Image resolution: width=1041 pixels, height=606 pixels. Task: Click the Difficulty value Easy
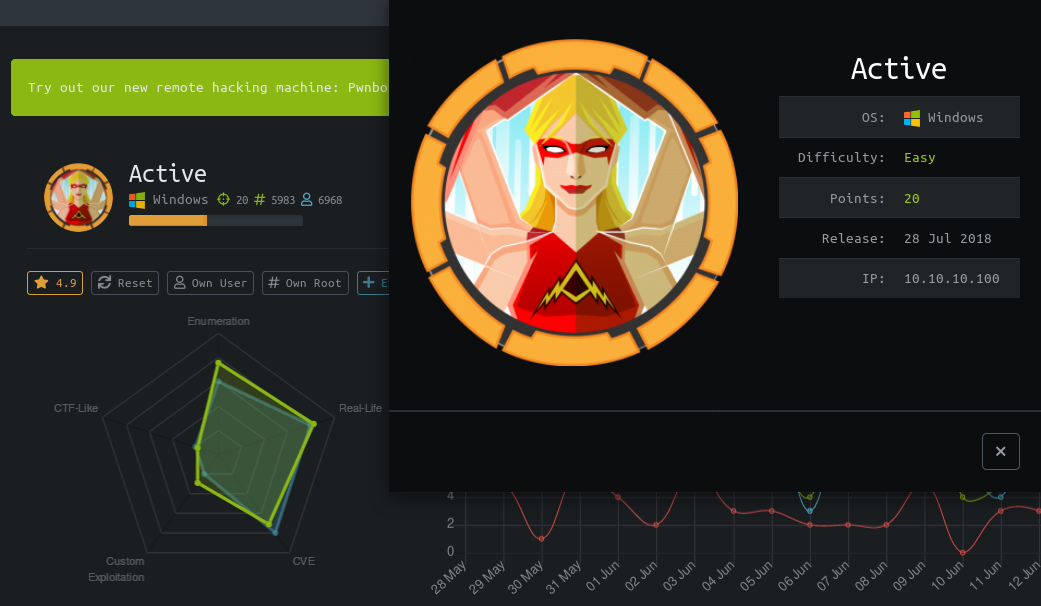pos(920,158)
